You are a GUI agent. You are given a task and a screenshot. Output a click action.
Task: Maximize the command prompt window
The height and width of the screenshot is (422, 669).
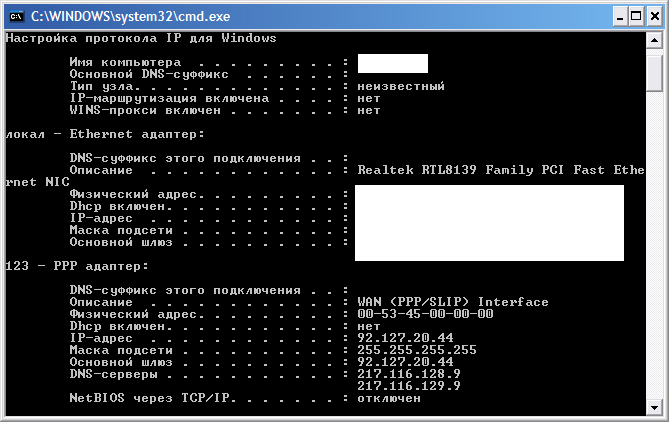tap(636, 17)
